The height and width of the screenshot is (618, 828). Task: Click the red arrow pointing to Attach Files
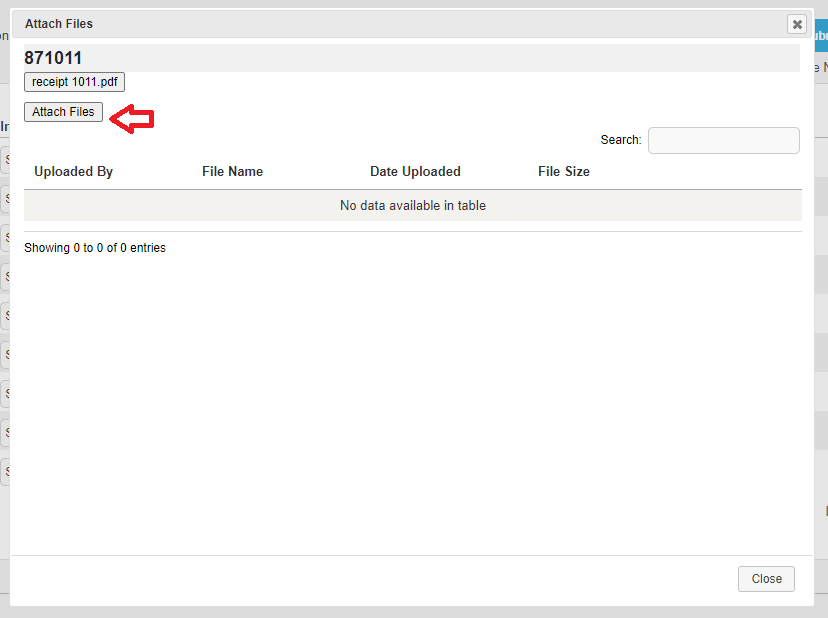click(131, 119)
